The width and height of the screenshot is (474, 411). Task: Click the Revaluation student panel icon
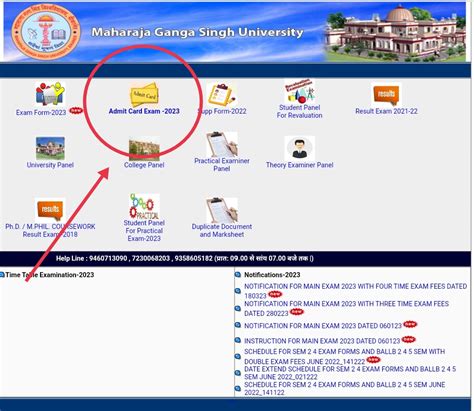[299, 91]
